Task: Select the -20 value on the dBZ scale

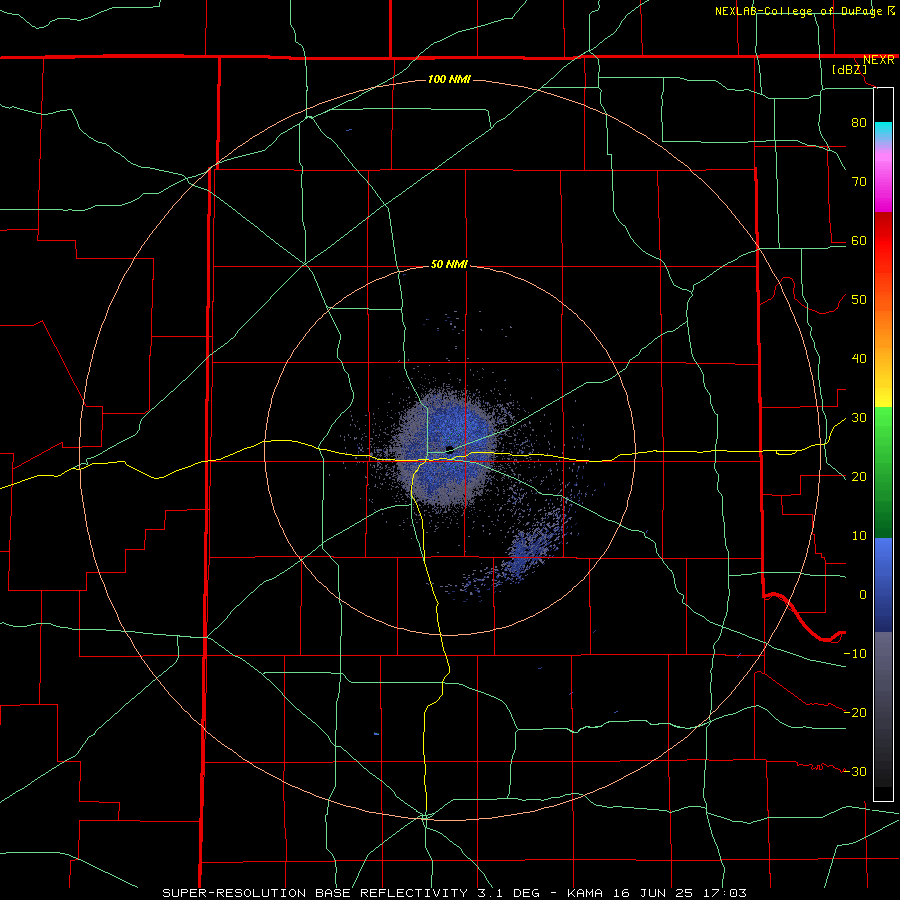Action: click(x=855, y=712)
